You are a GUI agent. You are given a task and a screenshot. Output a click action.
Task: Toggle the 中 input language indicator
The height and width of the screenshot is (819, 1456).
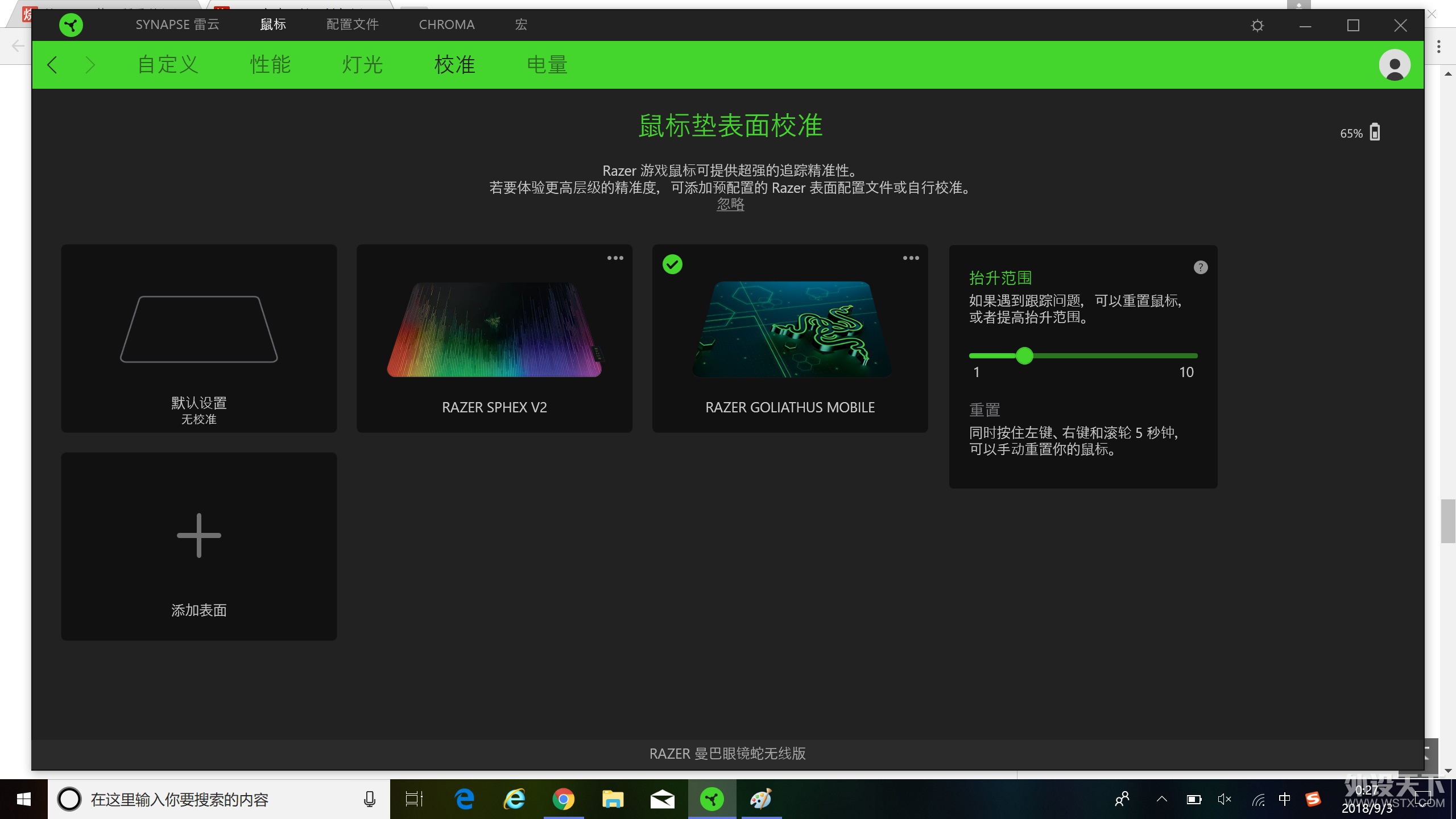pos(1284,800)
